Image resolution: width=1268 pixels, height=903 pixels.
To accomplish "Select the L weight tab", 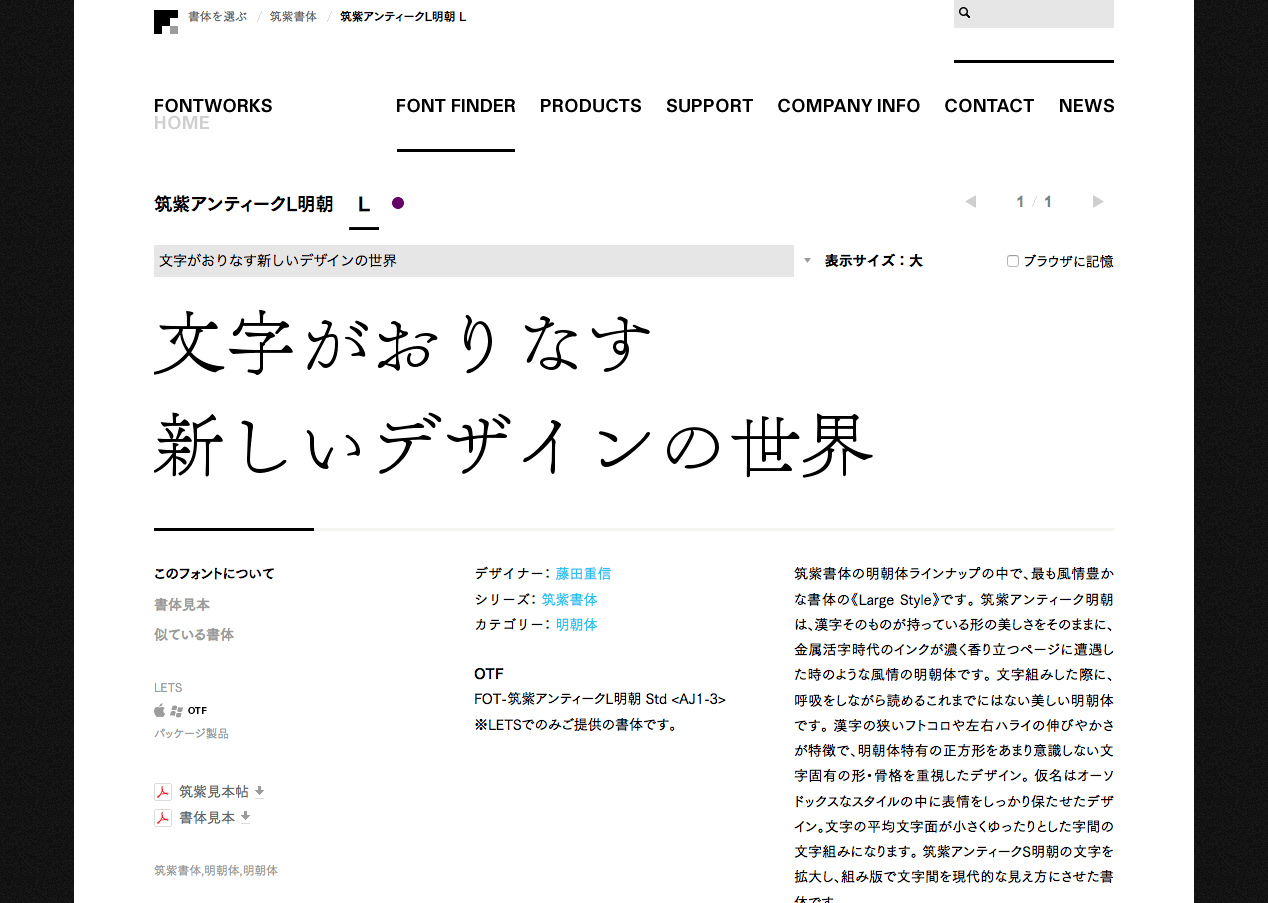I will click(364, 204).
